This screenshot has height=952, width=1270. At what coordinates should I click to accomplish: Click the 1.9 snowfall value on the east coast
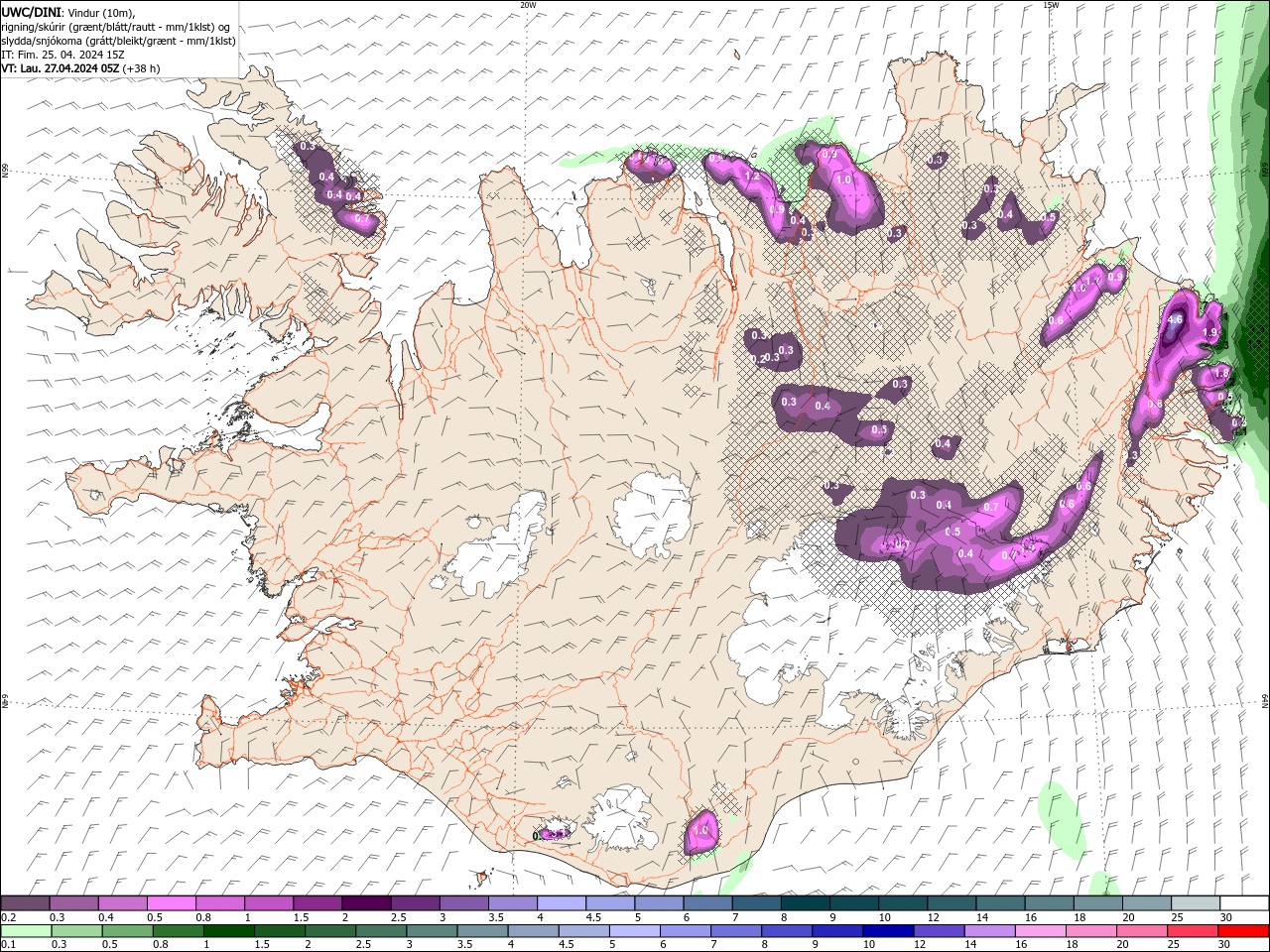pyautogui.click(x=1209, y=332)
